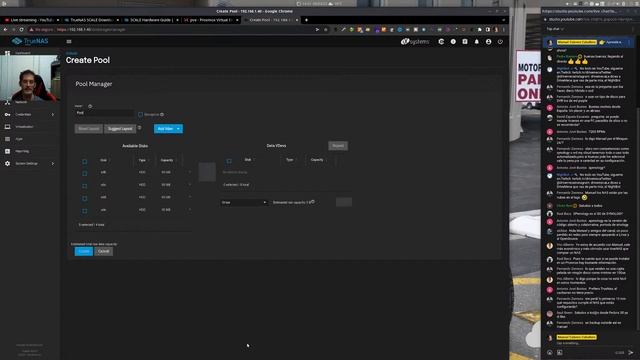Open a new browser tab with the plus icon
Viewport: 640px width, 360px height.
point(307,20)
